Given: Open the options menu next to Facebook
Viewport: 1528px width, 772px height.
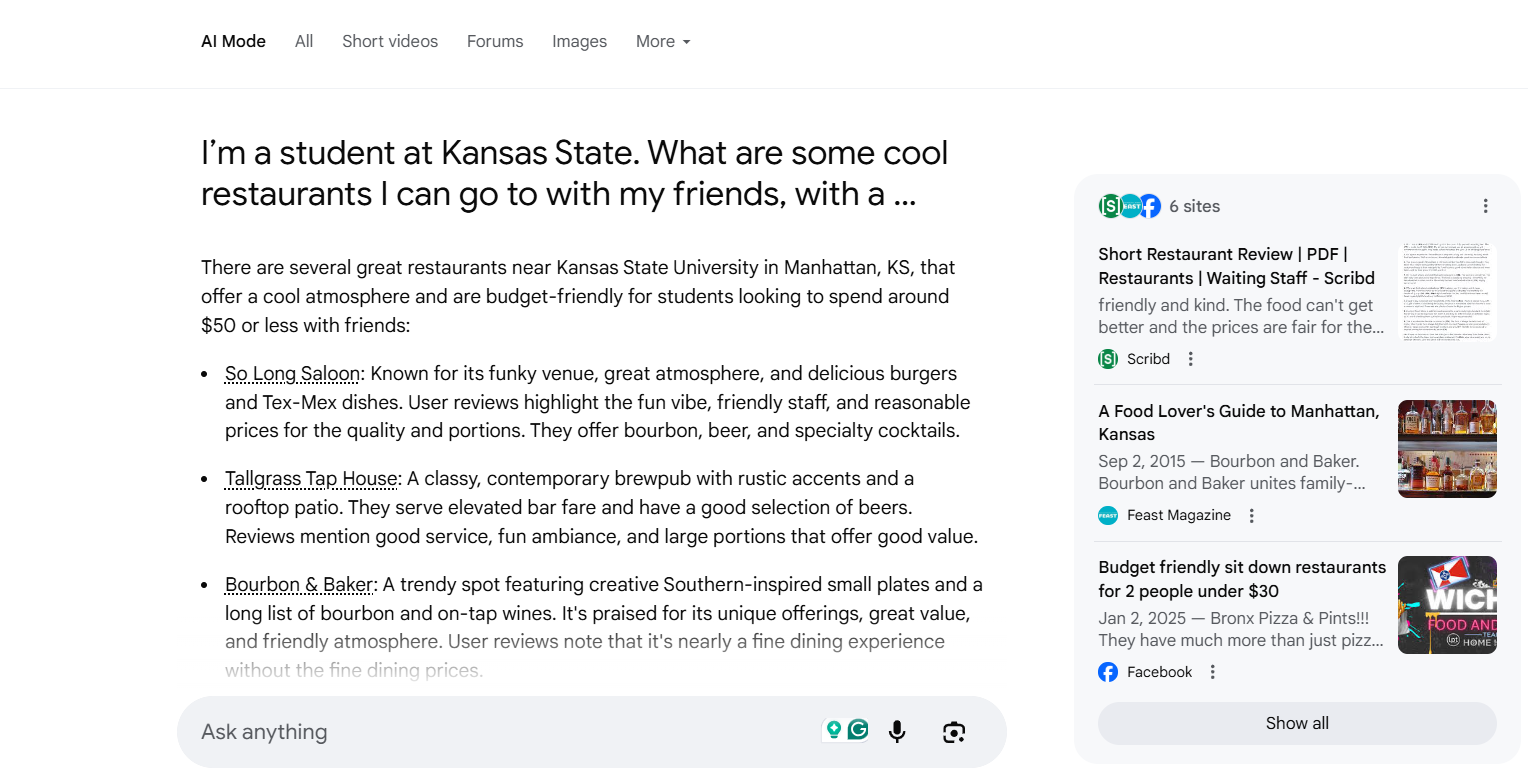Looking at the screenshot, I should click(x=1212, y=672).
